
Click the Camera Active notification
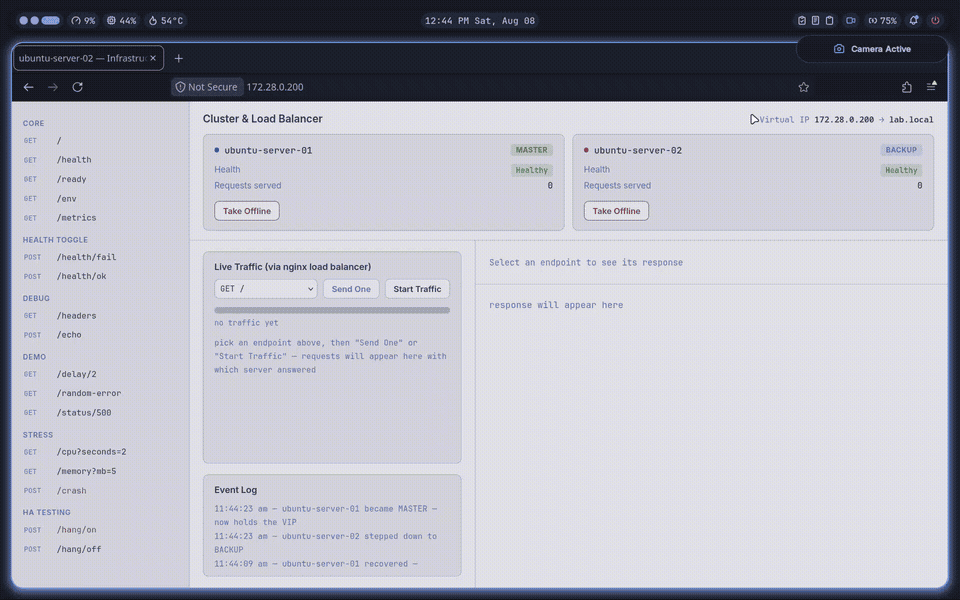click(x=872, y=49)
